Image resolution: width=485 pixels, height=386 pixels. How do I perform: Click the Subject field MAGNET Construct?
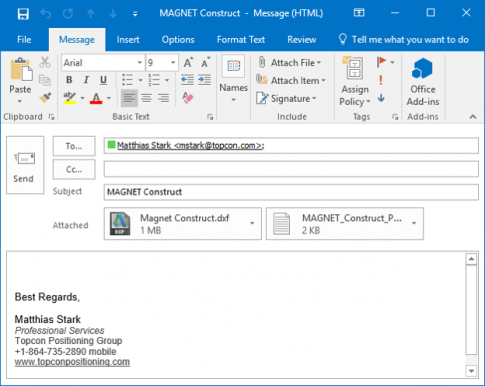click(291, 192)
